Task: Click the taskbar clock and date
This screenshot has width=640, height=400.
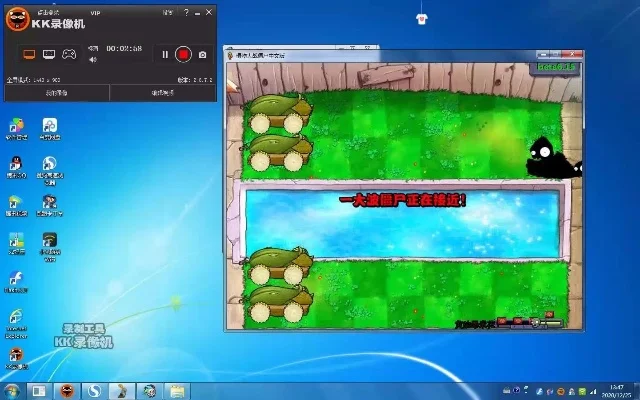Action: point(617,391)
